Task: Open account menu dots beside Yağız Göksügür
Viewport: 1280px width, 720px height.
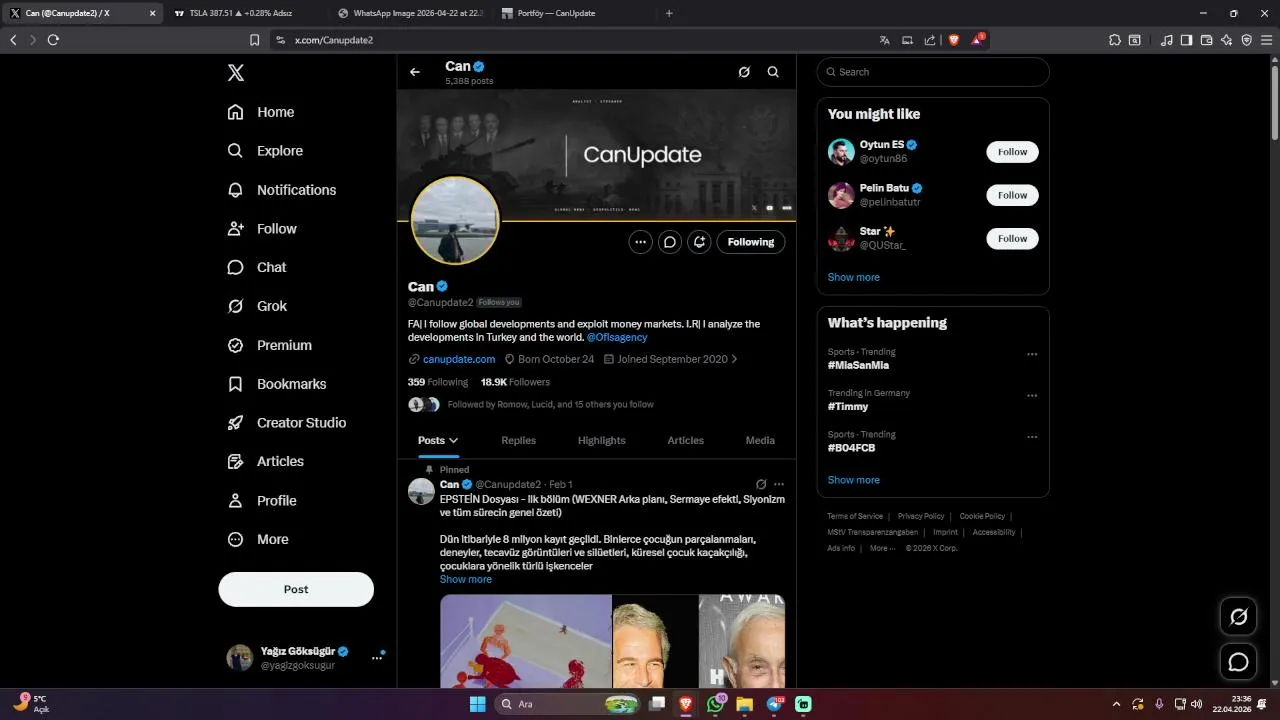Action: [377, 657]
